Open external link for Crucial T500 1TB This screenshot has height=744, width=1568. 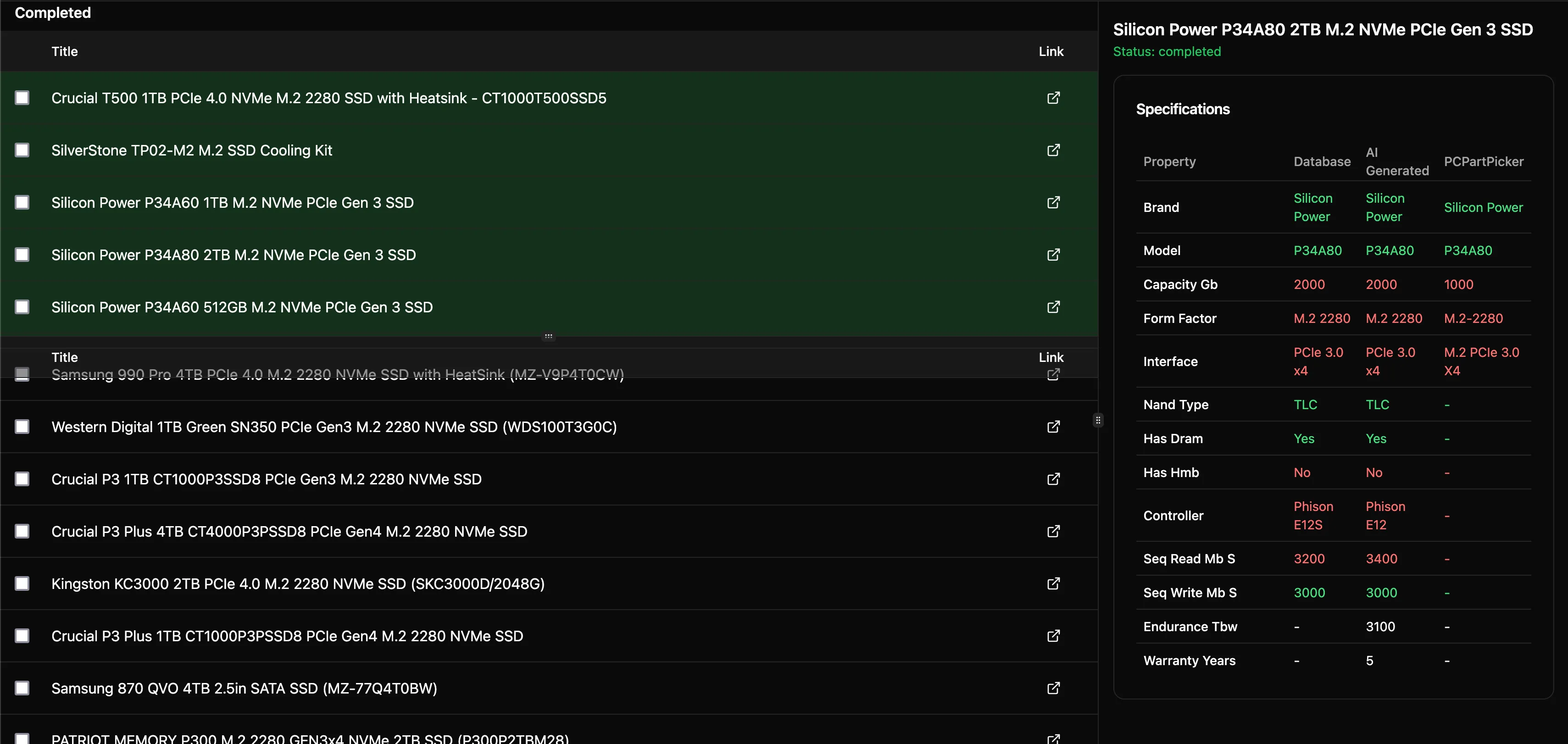[x=1053, y=98]
